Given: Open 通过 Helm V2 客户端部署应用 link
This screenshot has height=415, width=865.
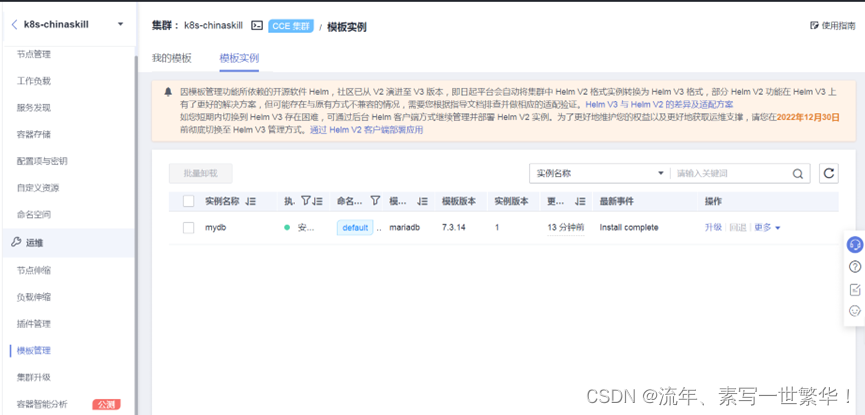Looking at the screenshot, I should pyautogui.click(x=366, y=130).
